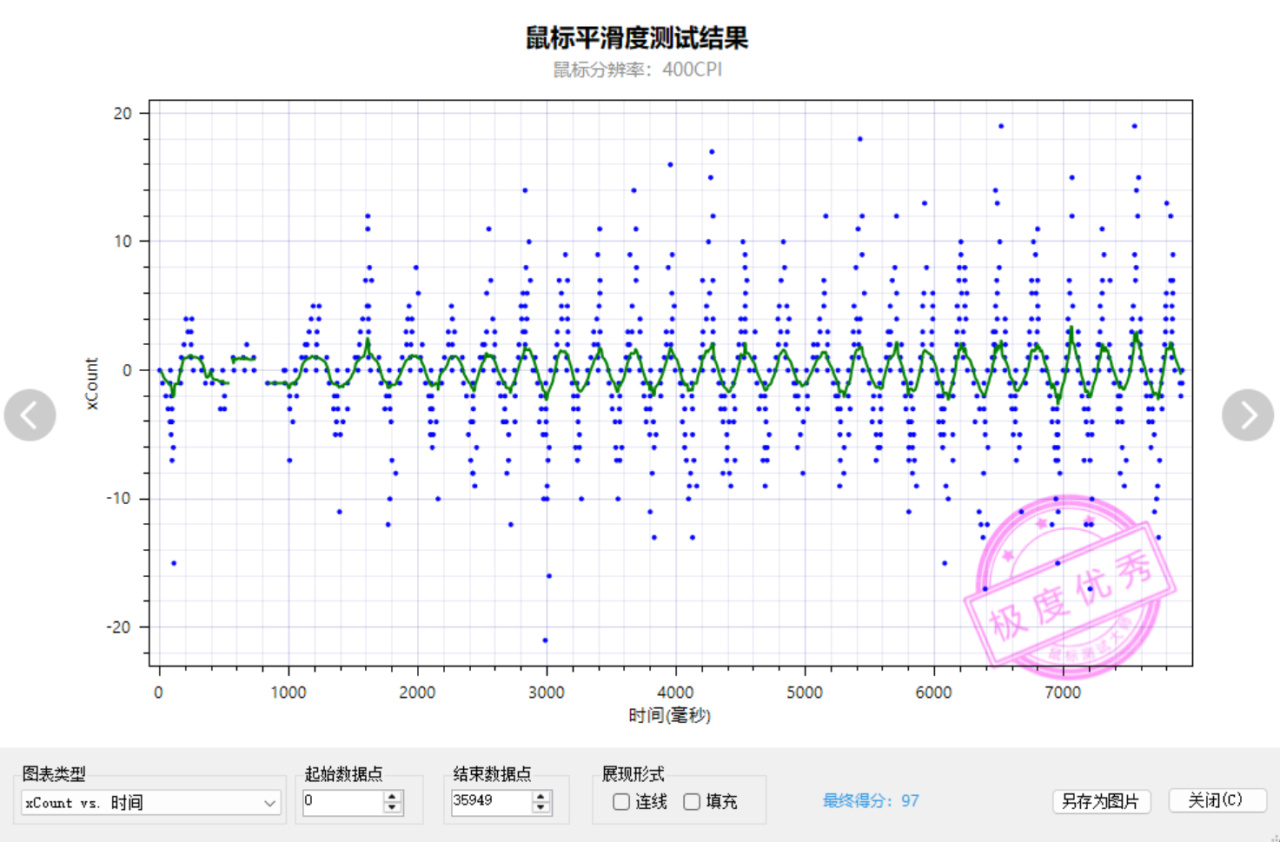The height and width of the screenshot is (842, 1280).
Task: Click the 另存为图片 button
Action: (1101, 802)
